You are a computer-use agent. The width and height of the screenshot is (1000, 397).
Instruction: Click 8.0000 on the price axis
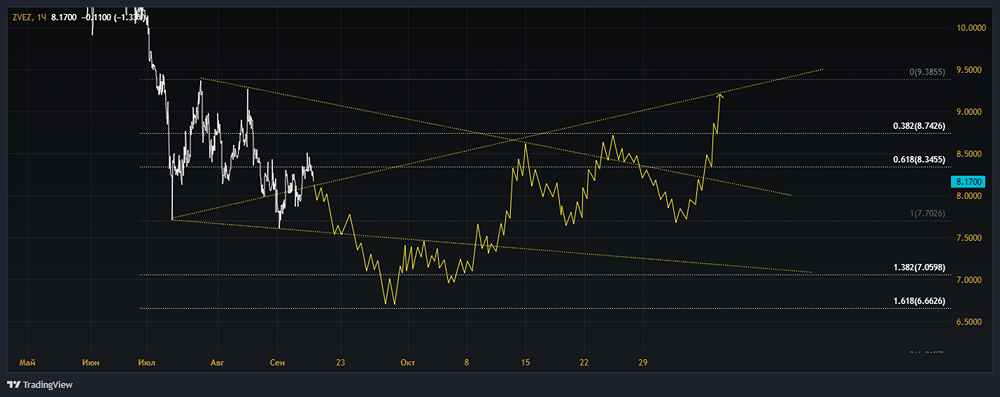tap(970, 196)
